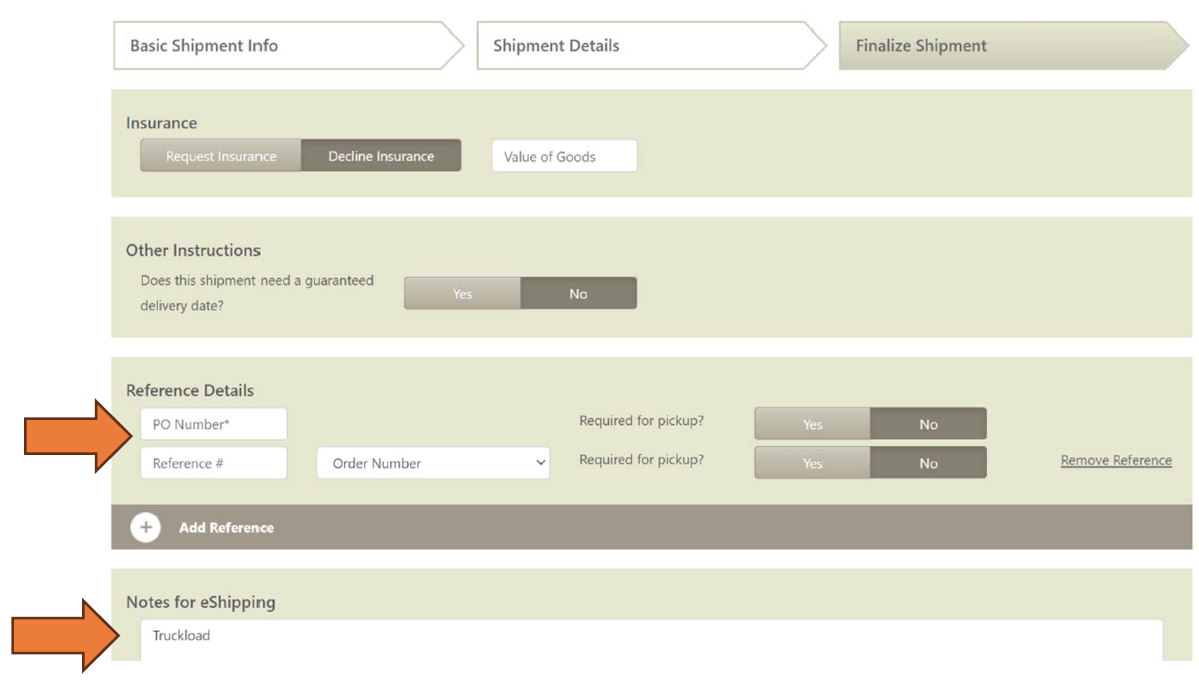
Task: Choose Request Insurance option
Action: pos(221,156)
